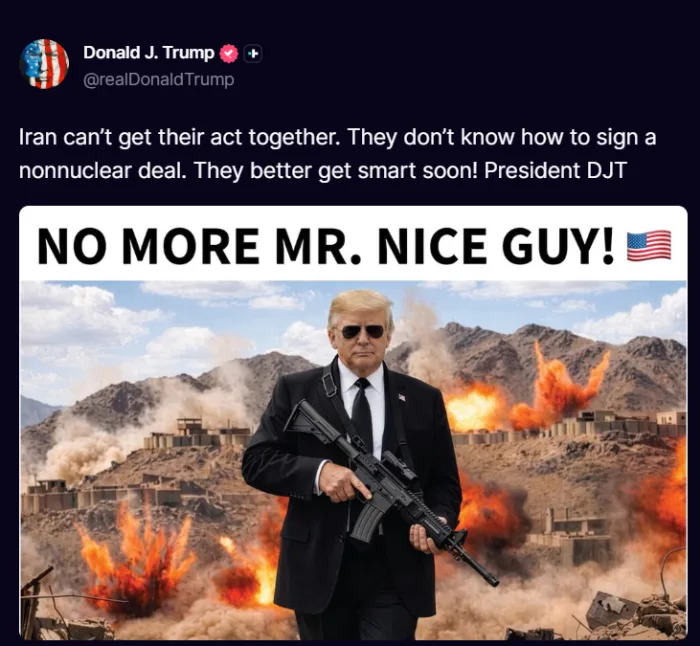
Task: Click the flag lapel pin on the suit
Action: 402,396
